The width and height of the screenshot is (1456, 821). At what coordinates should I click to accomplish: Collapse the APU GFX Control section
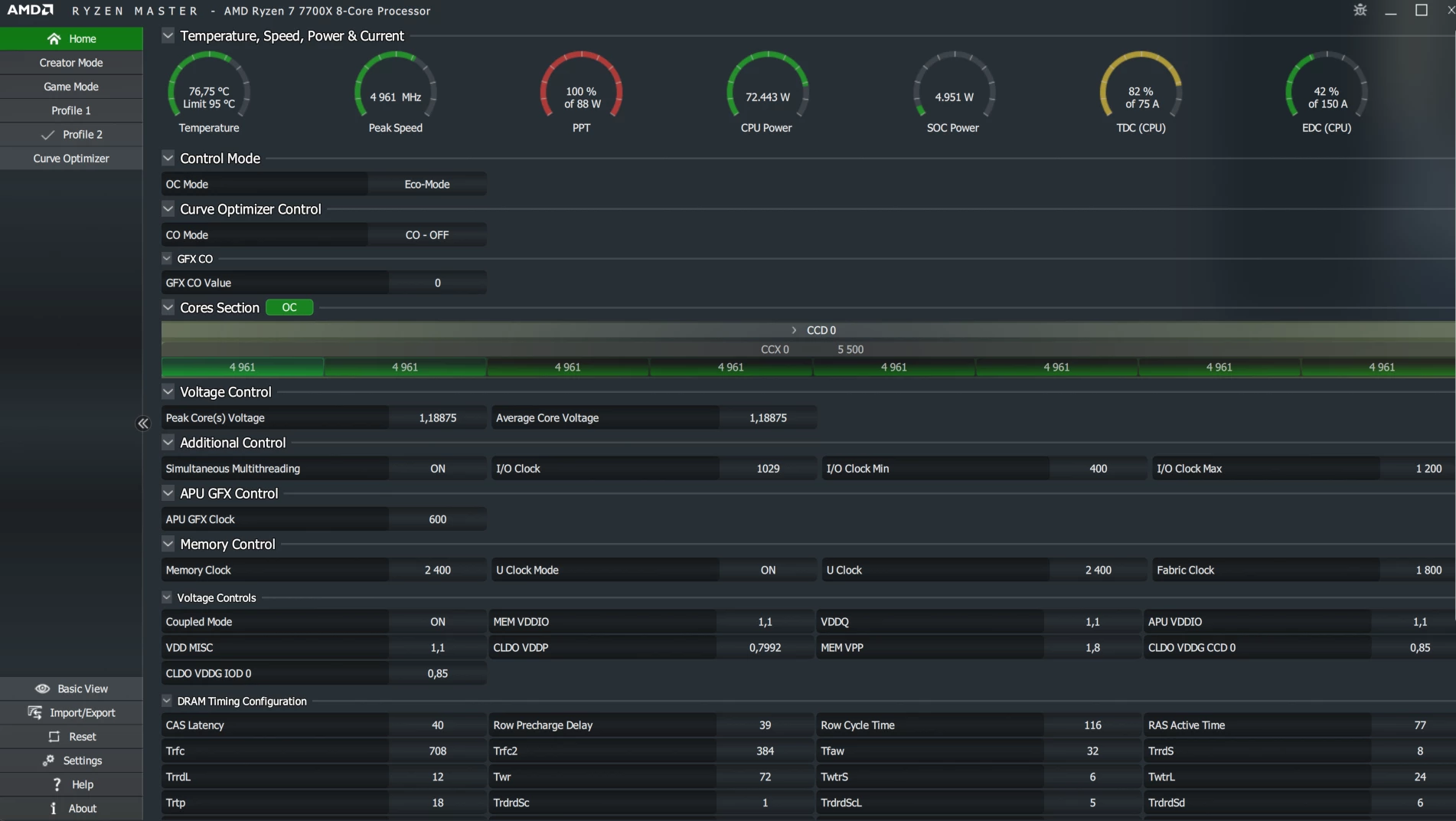[x=168, y=493]
